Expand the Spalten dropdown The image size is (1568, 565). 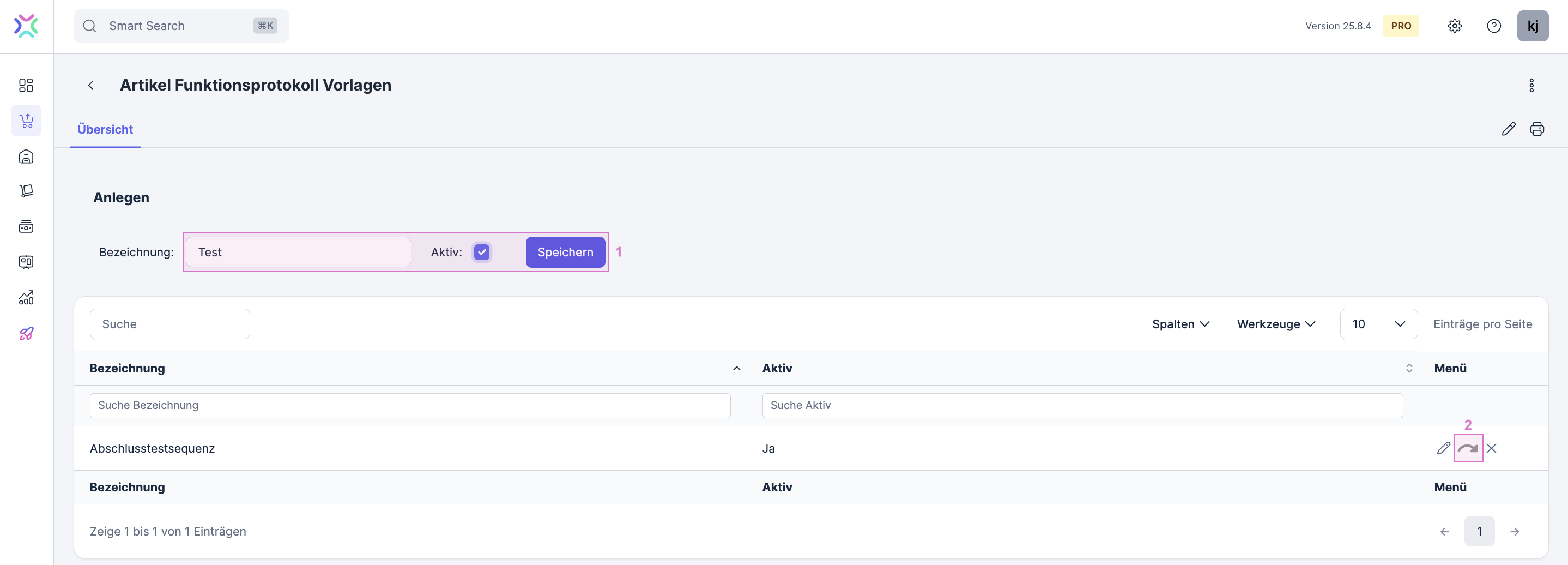pos(1179,324)
